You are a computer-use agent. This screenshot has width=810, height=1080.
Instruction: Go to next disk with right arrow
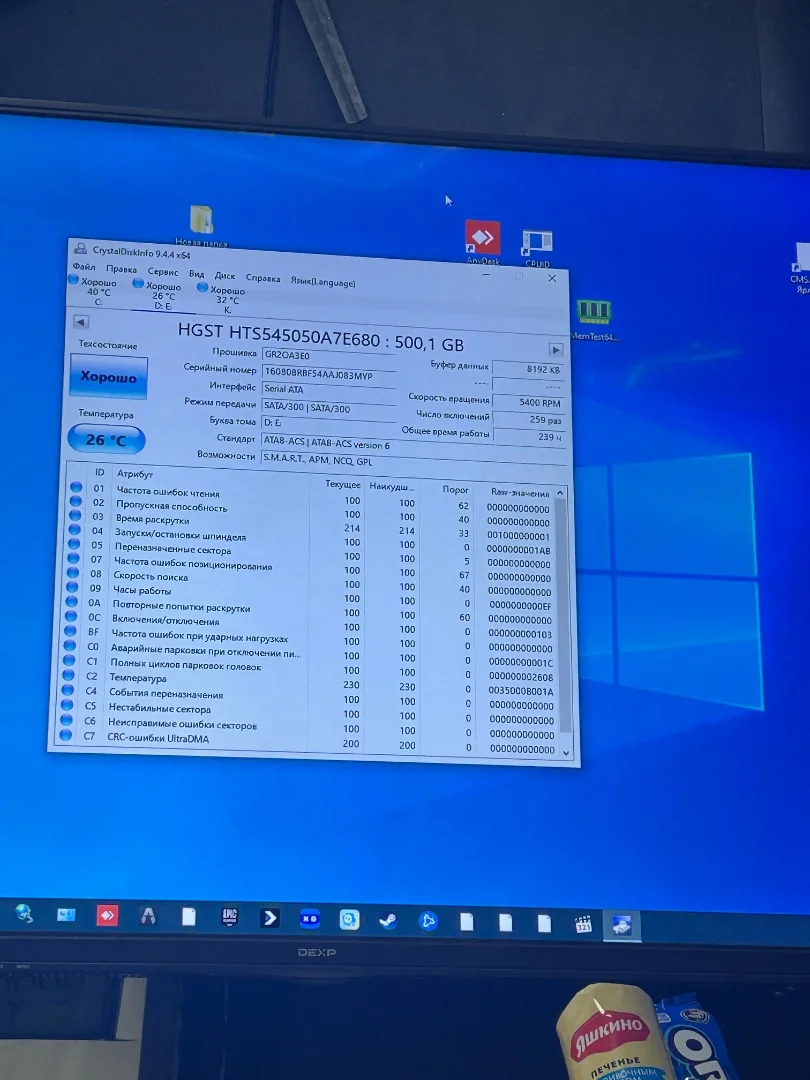(x=556, y=350)
